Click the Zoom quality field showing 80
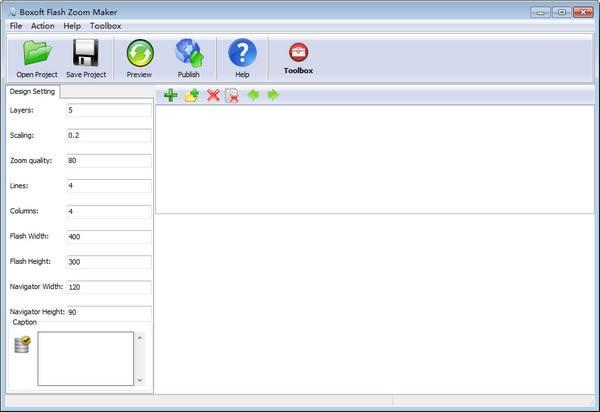 [x=109, y=161]
